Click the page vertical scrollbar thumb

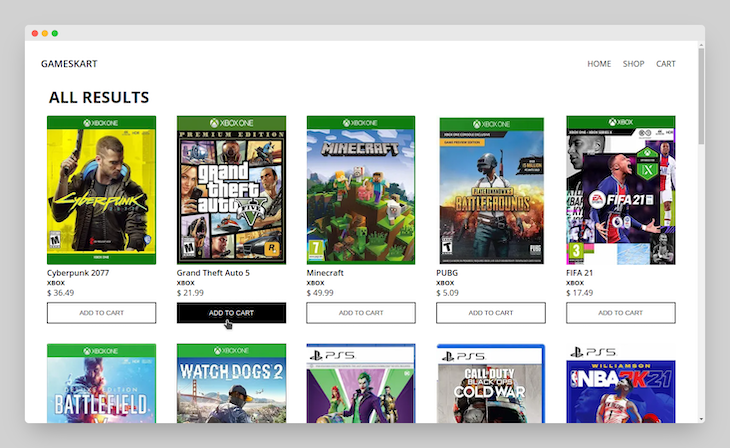click(701, 95)
